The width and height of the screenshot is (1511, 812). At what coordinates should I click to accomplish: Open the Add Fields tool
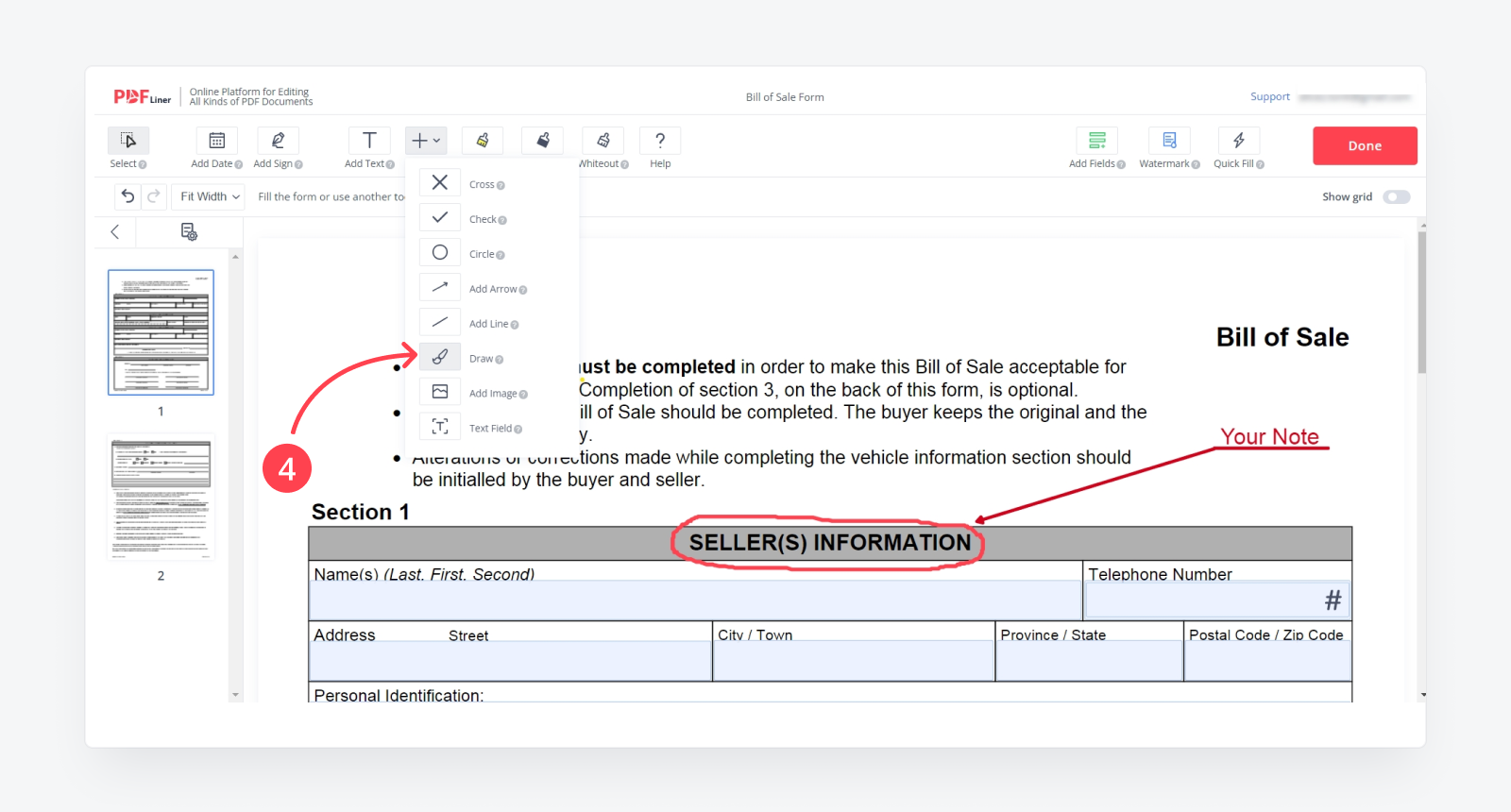pyautogui.click(x=1096, y=141)
